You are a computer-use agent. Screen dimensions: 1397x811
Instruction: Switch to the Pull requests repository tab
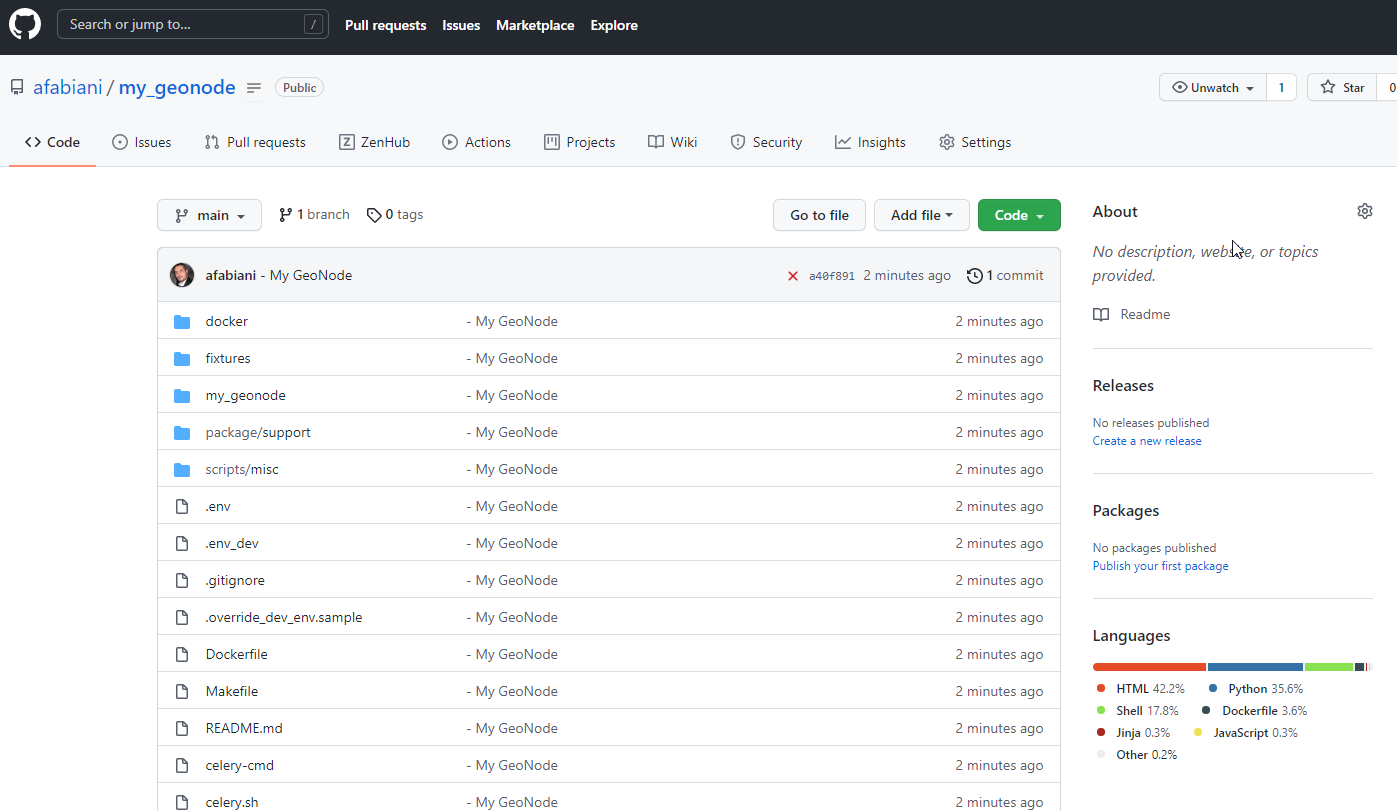pos(255,142)
